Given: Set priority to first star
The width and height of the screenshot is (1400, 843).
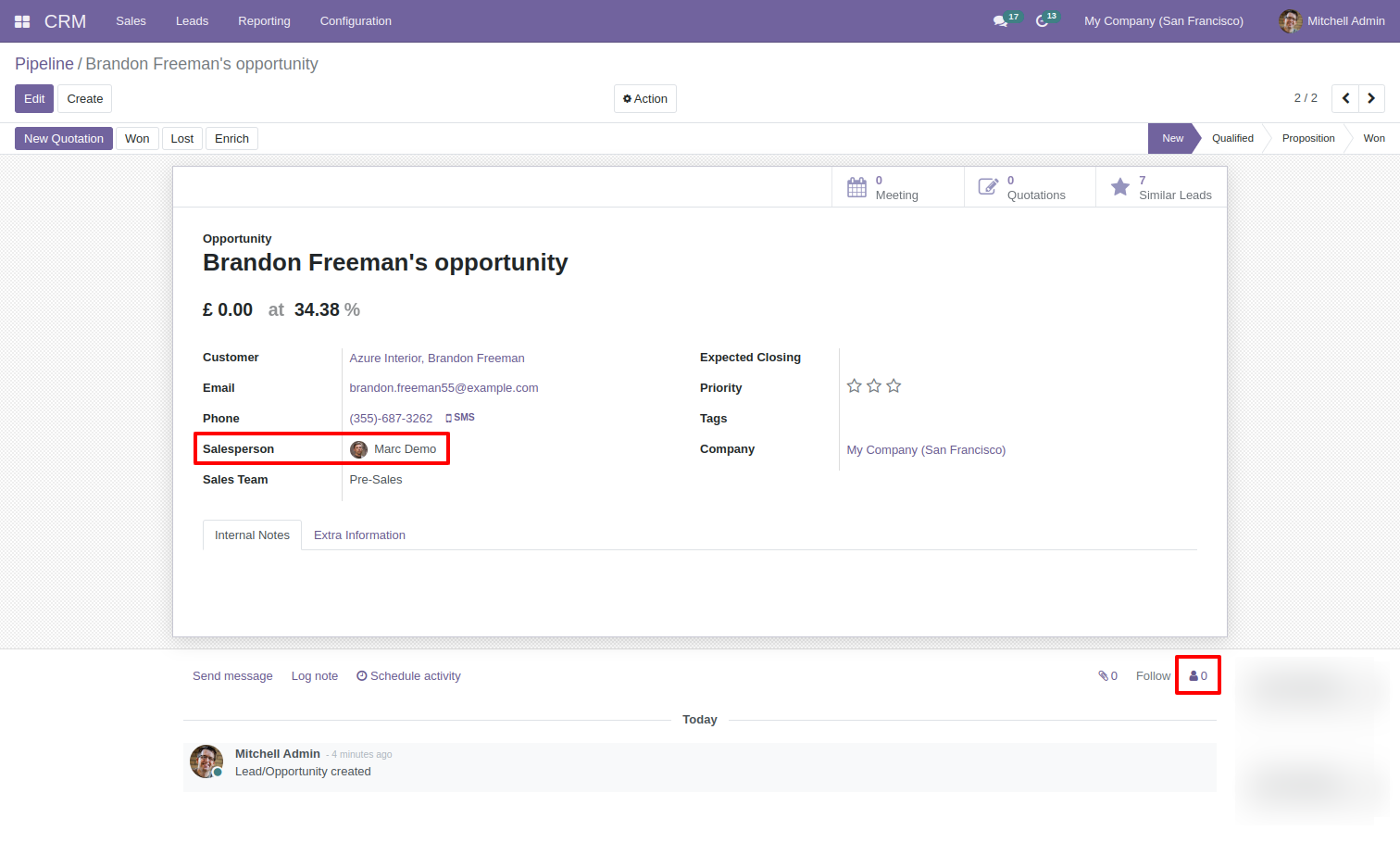Looking at the screenshot, I should (x=855, y=385).
